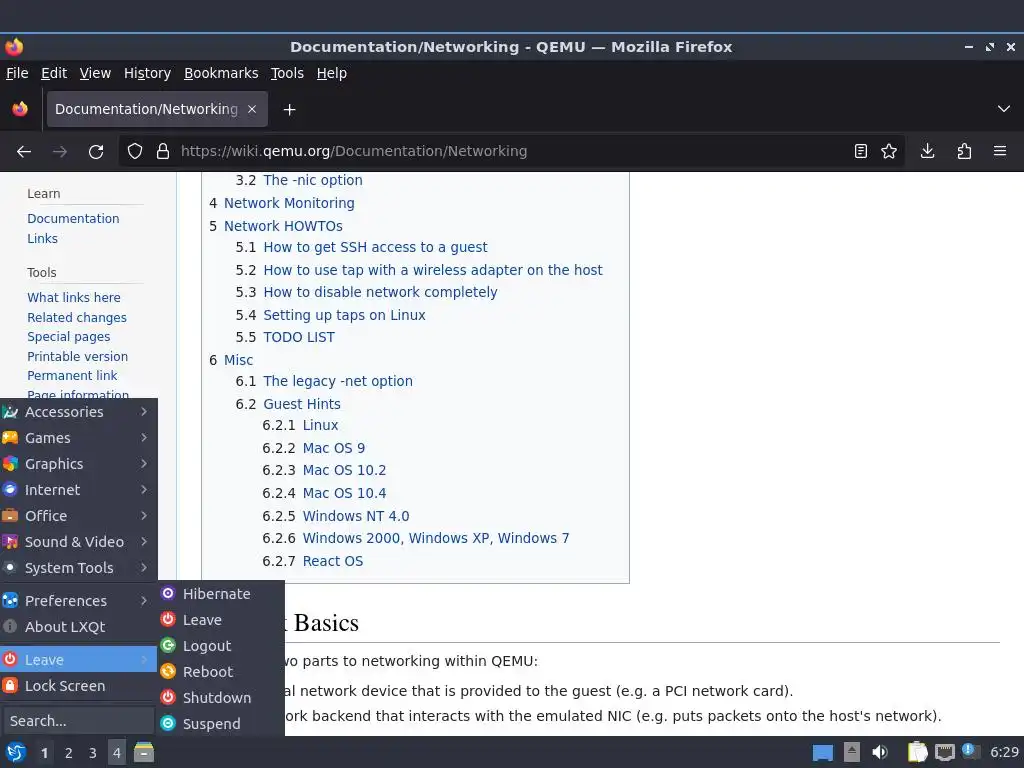Open file manager icon on the taskbar
Image resolution: width=1024 pixels, height=768 pixels.
(144, 753)
